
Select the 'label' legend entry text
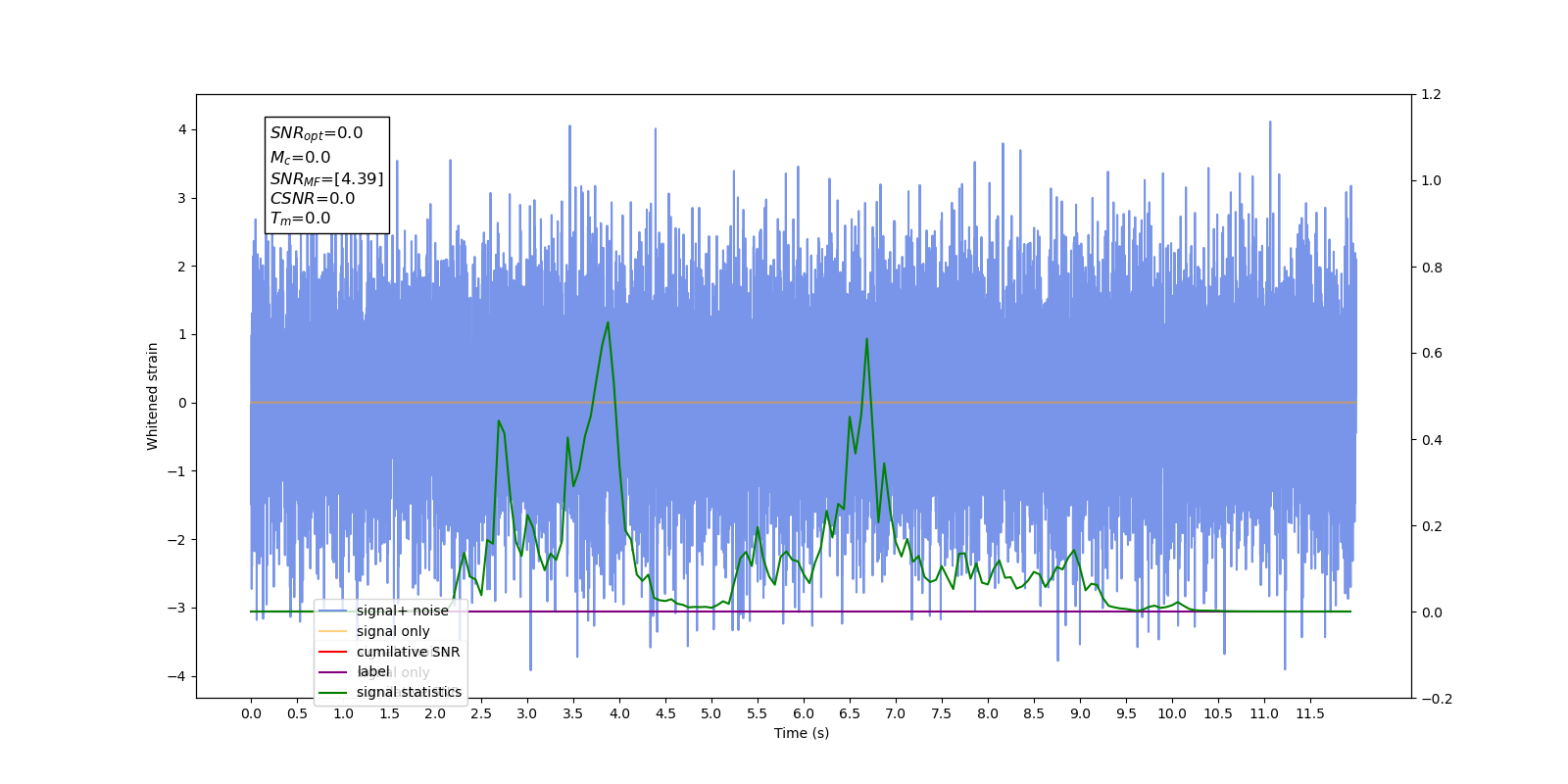coord(372,671)
